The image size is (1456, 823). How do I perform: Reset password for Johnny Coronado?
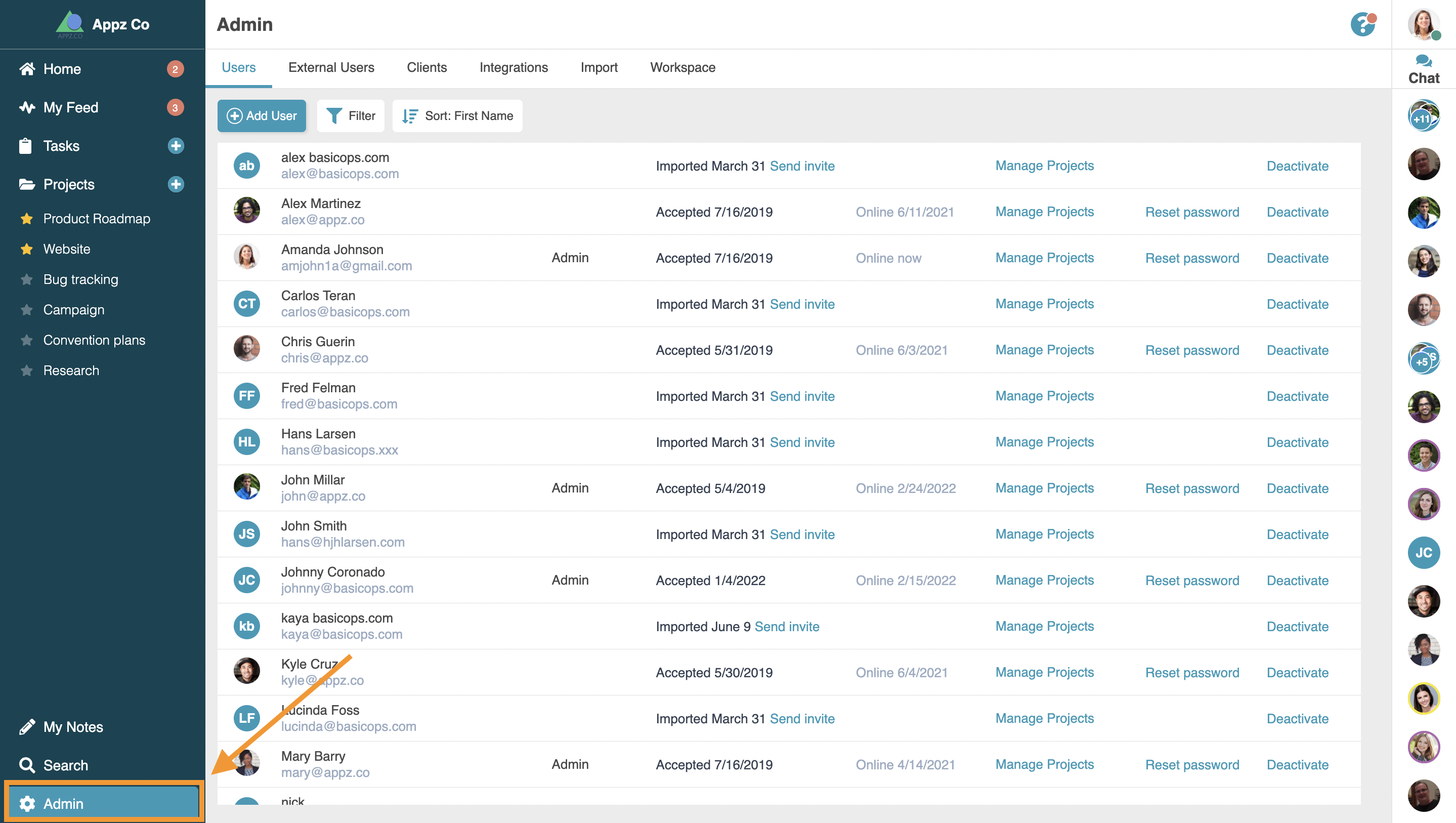click(x=1192, y=581)
